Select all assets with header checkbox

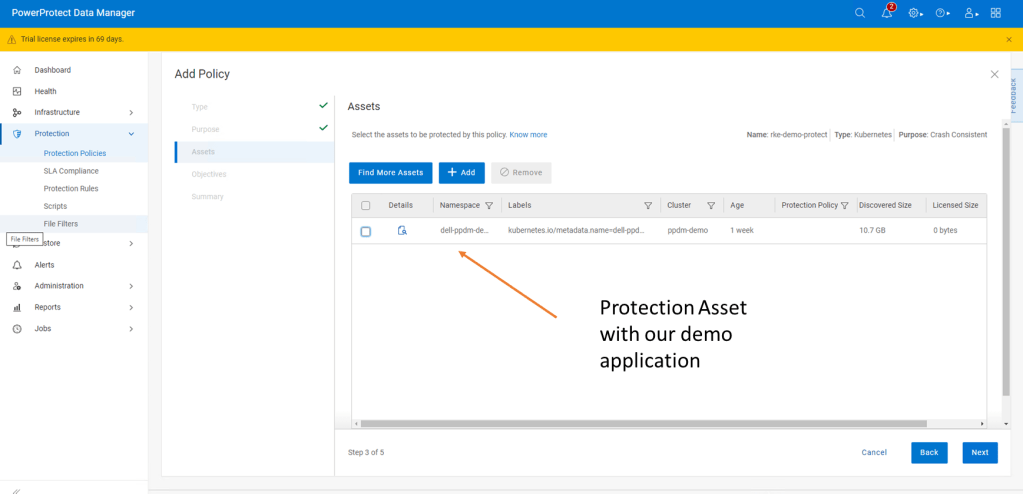(x=366, y=206)
